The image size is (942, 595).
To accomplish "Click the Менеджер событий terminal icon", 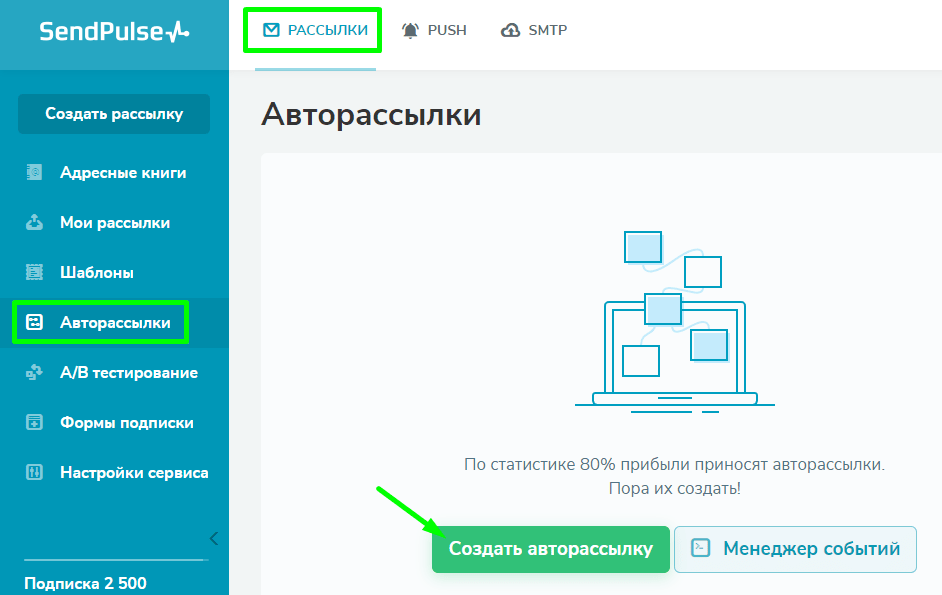I will tap(700, 548).
